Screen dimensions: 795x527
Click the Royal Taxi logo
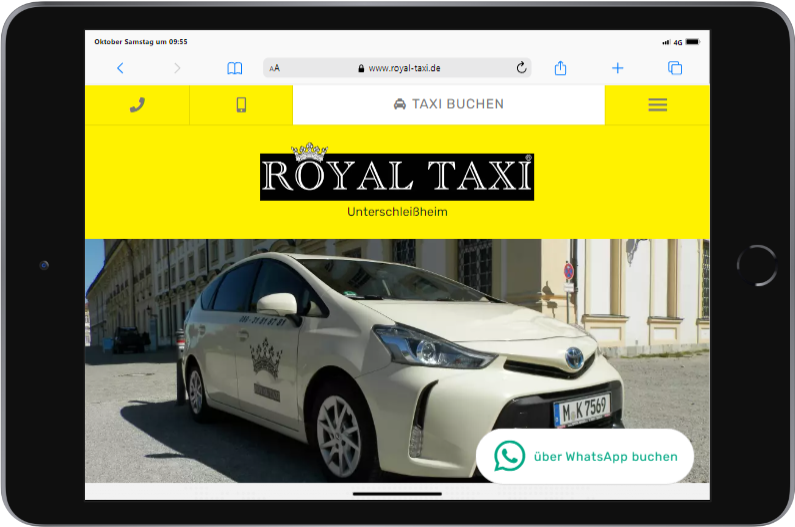coord(397,172)
